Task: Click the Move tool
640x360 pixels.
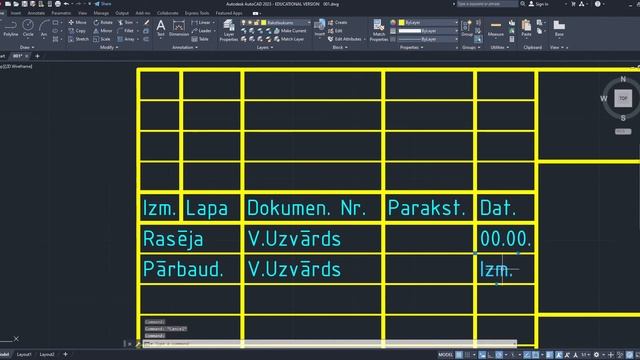Action: point(78,22)
